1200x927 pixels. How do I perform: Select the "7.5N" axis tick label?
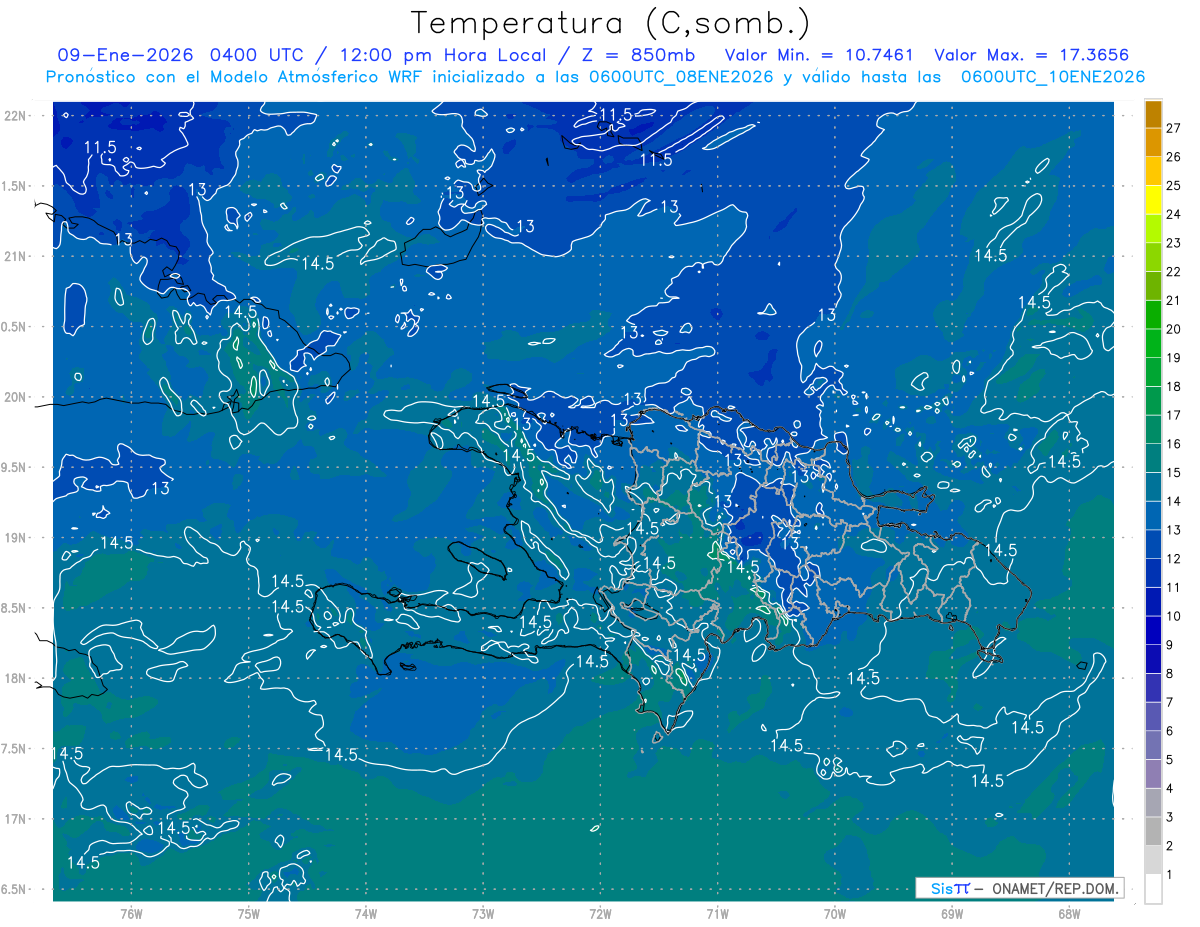pyautogui.click(x=15, y=749)
